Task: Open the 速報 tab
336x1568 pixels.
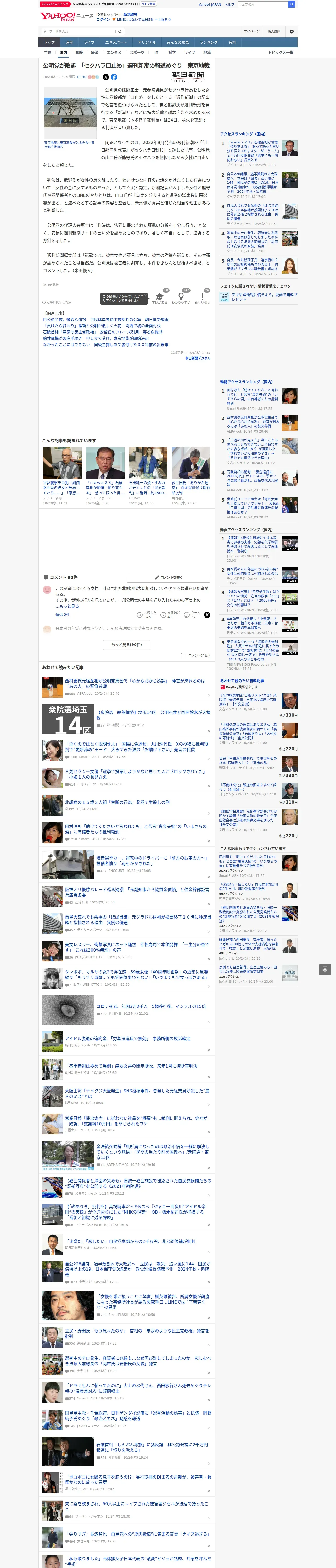Action: [69, 42]
